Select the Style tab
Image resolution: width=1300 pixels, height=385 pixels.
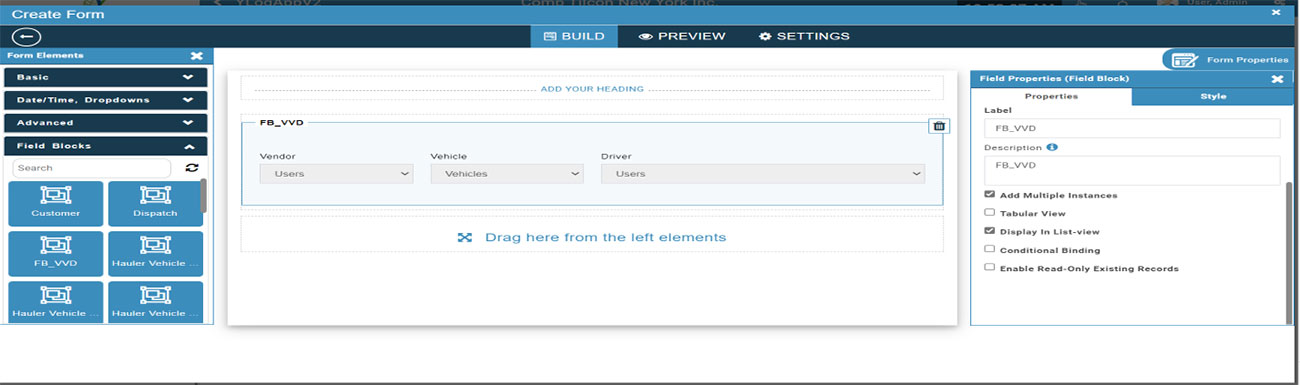coord(1213,97)
